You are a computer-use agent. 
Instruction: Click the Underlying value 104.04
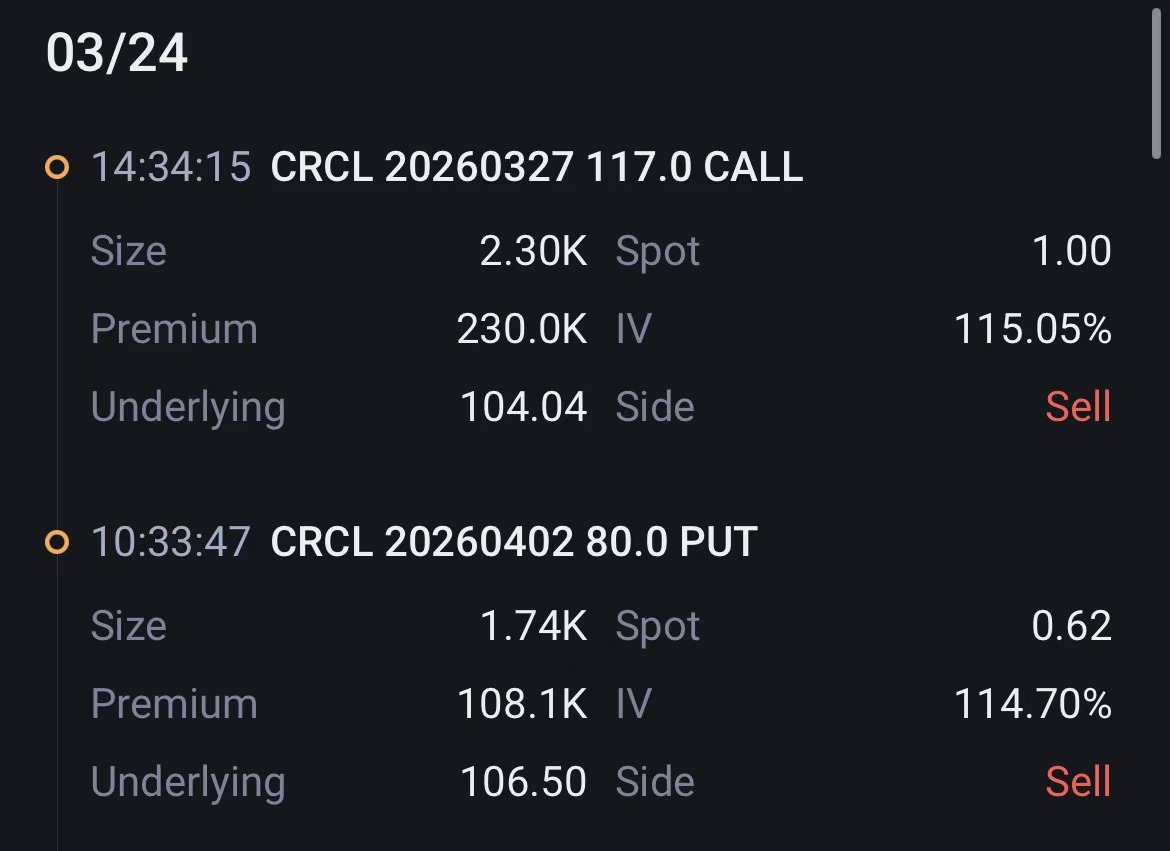pos(524,406)
